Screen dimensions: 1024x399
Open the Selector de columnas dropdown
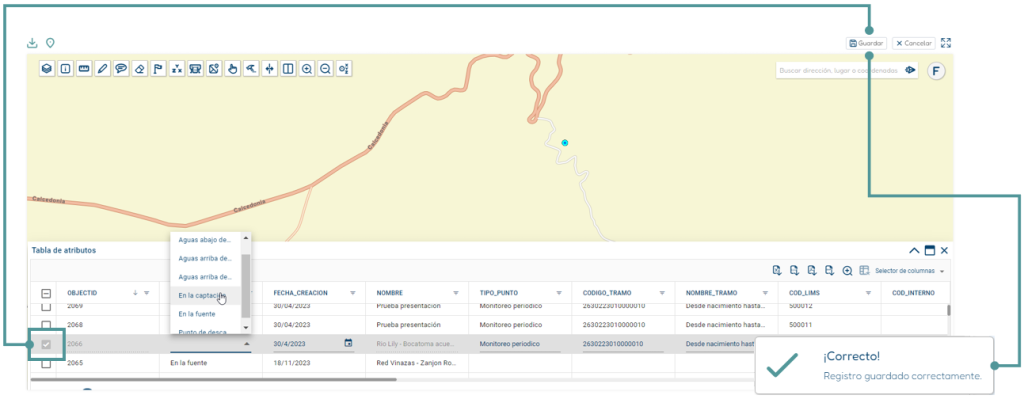coord(910,270)
